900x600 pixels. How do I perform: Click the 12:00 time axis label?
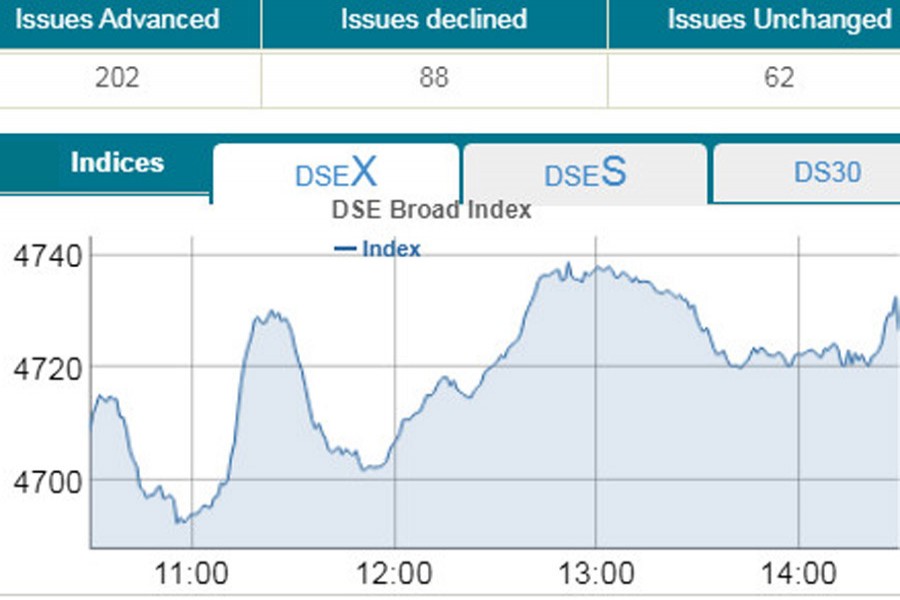395,574
